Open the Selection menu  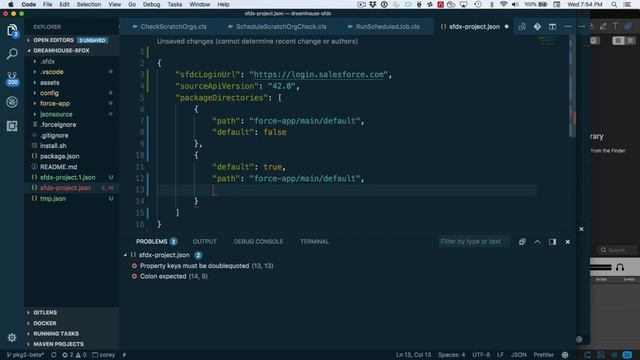tap(89, 4)
